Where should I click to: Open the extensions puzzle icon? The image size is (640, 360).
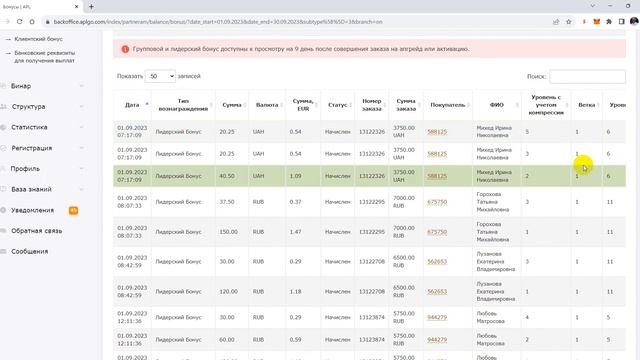point(609,22)
